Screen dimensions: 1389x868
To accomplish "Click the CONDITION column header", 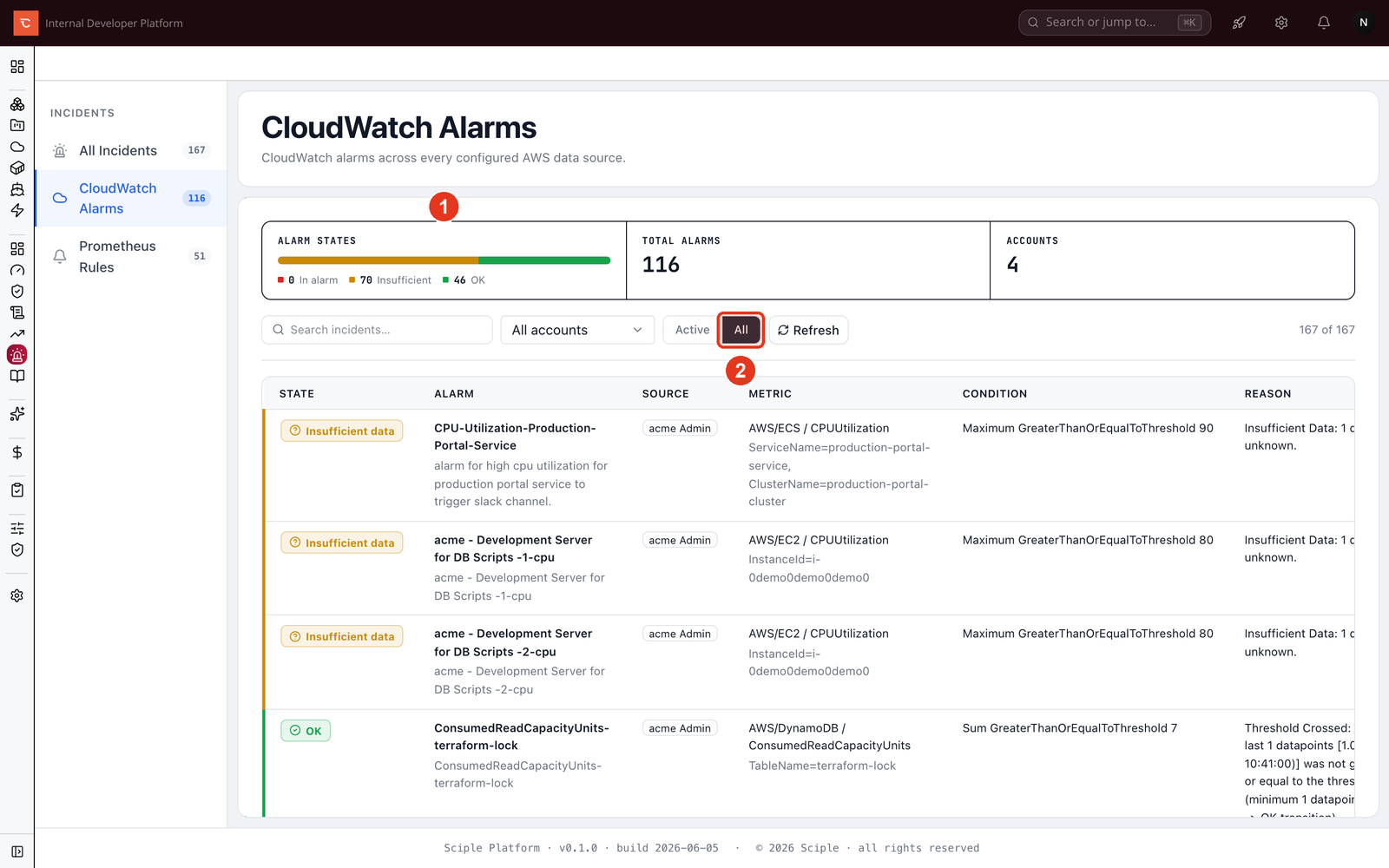I will tap(994, 393).
